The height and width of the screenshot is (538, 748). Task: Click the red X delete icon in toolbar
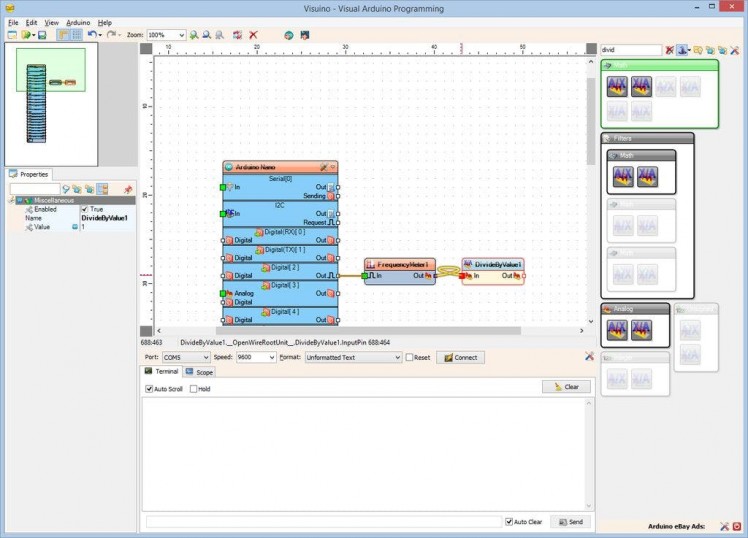point(254,35)
